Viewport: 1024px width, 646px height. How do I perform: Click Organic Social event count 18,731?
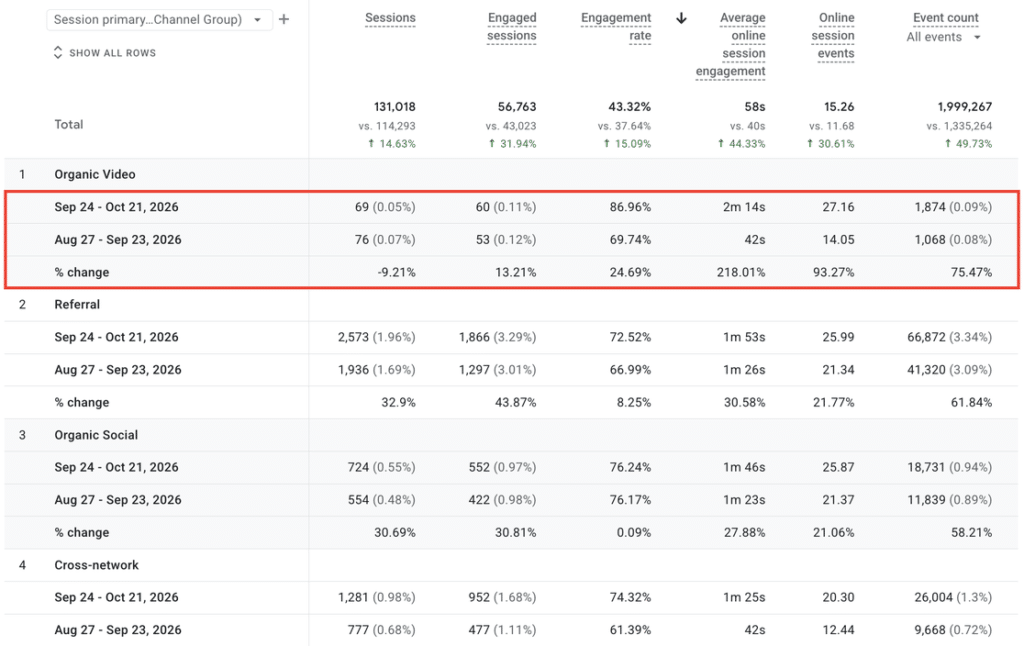tap(926, 467)
